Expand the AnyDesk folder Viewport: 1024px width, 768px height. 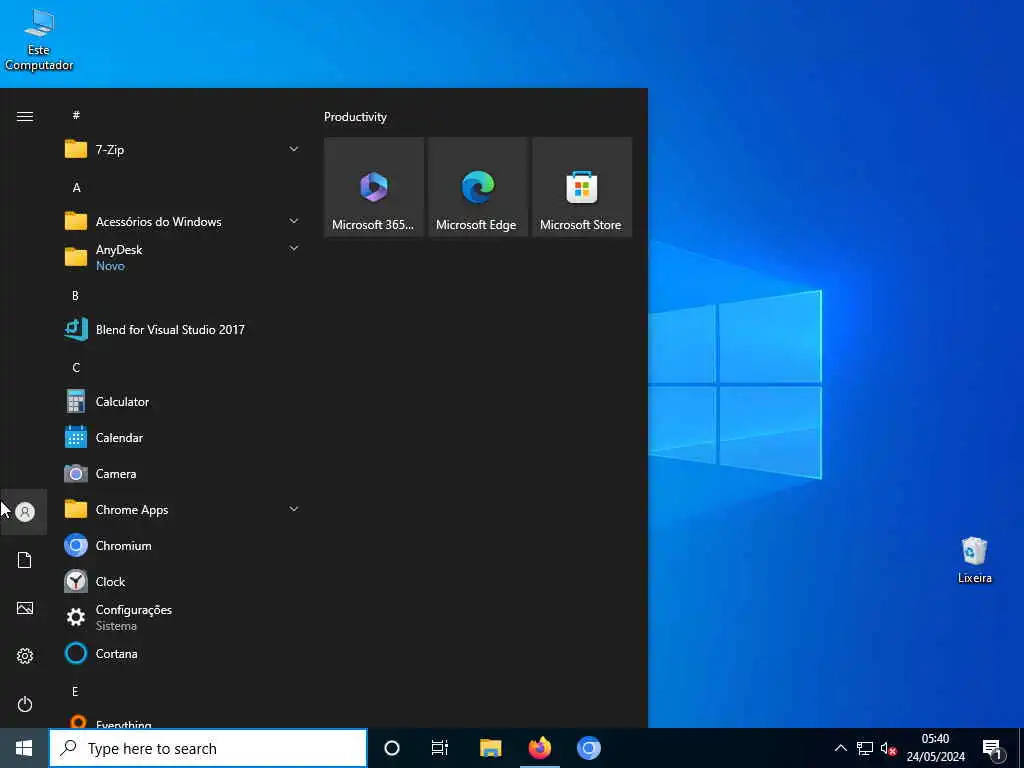tap(183, 257)
